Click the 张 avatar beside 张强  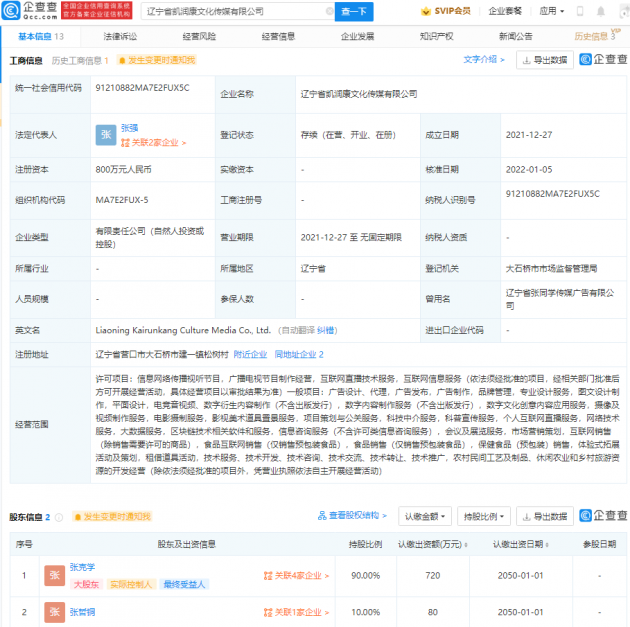(x=106, y=135)
